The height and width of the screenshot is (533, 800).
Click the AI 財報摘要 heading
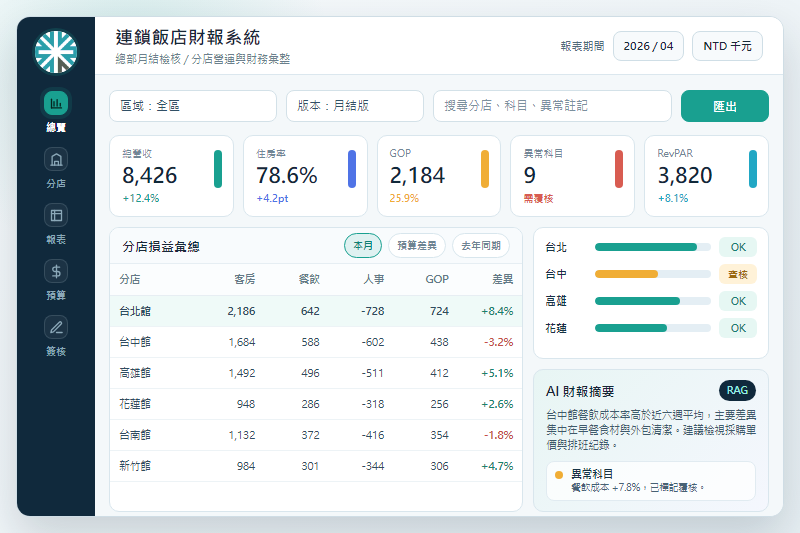tap(580, 391)
